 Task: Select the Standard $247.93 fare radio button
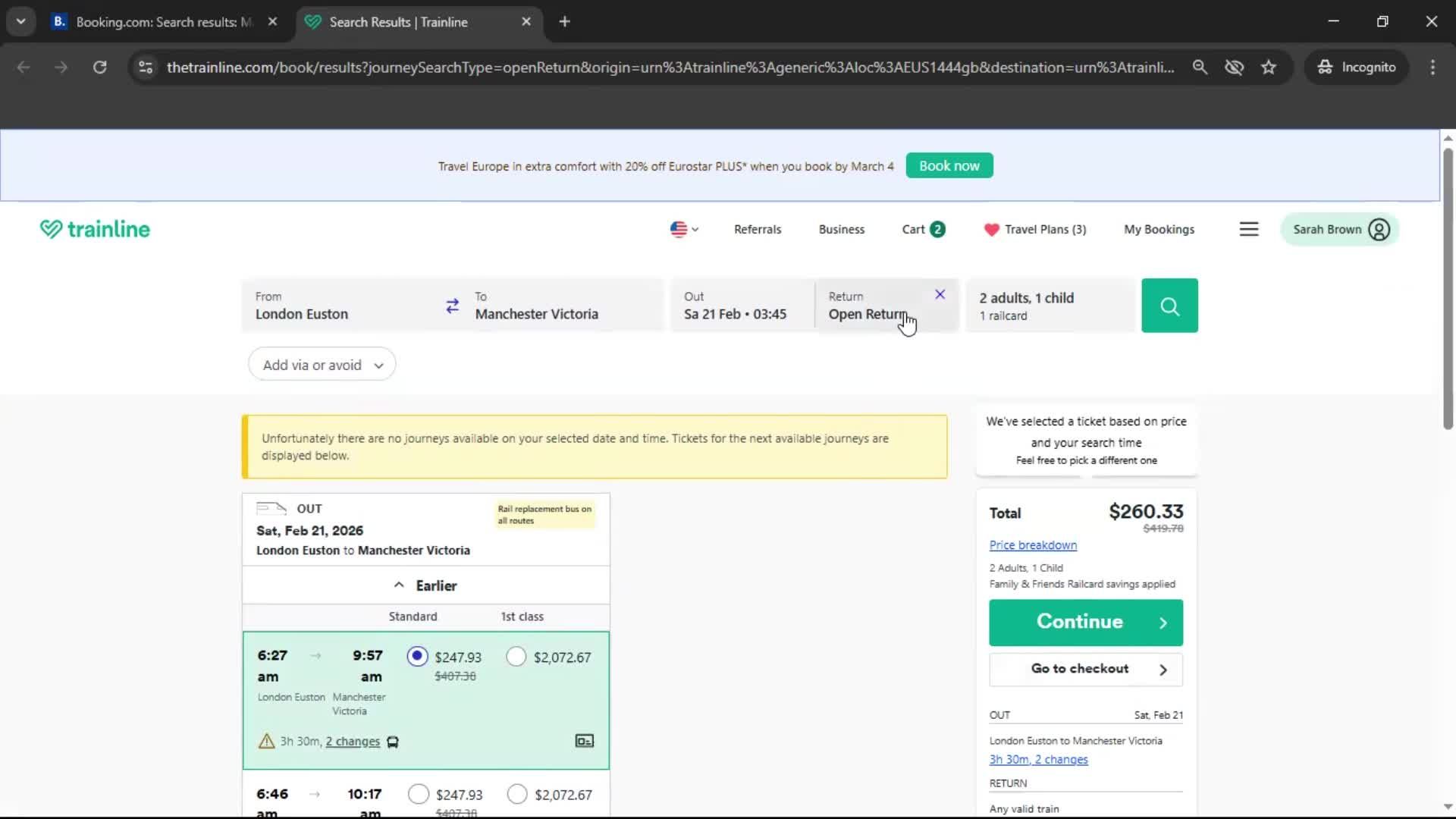click(416, 656)
